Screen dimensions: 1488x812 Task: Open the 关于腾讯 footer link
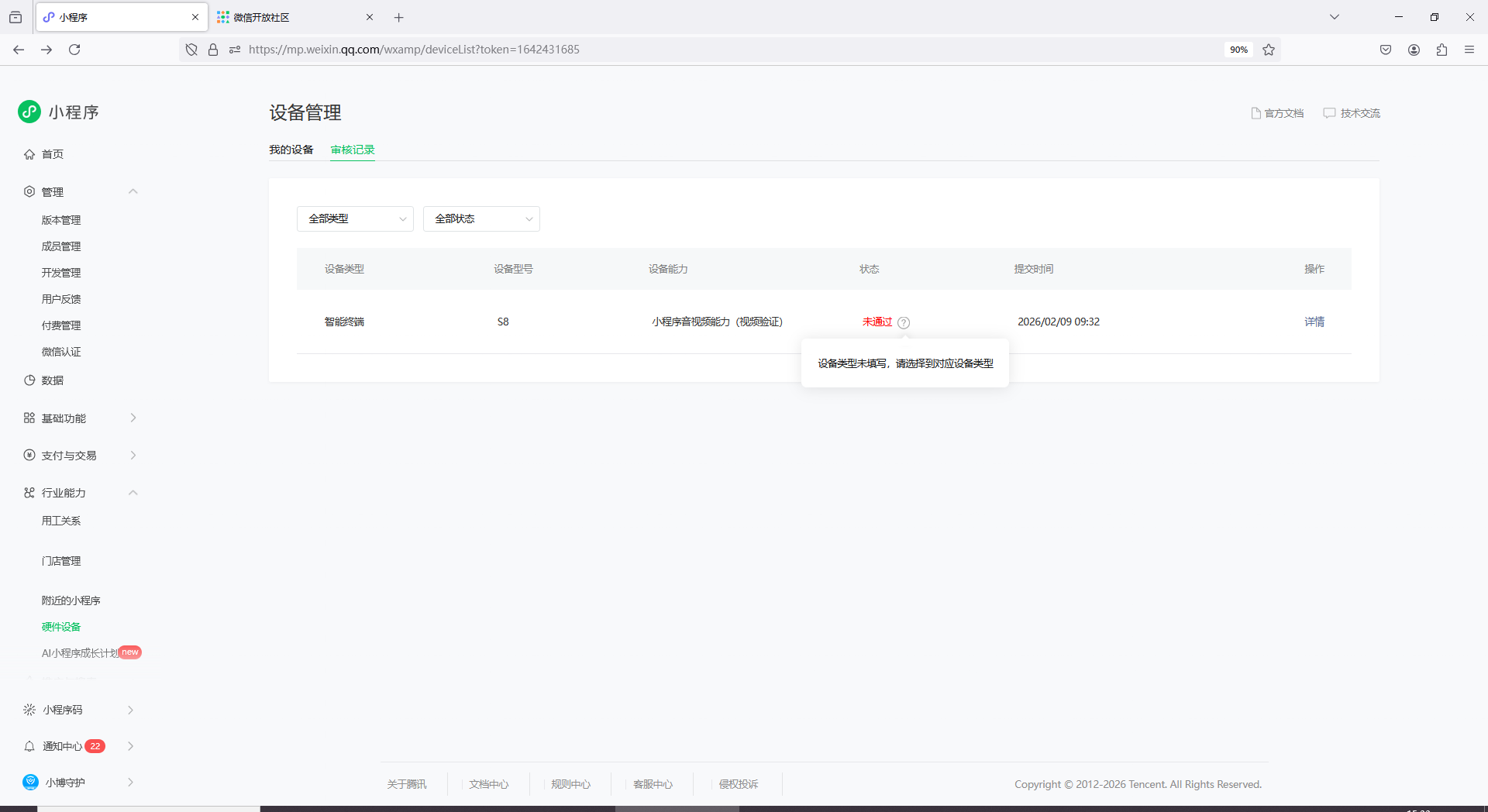[407, 785]
